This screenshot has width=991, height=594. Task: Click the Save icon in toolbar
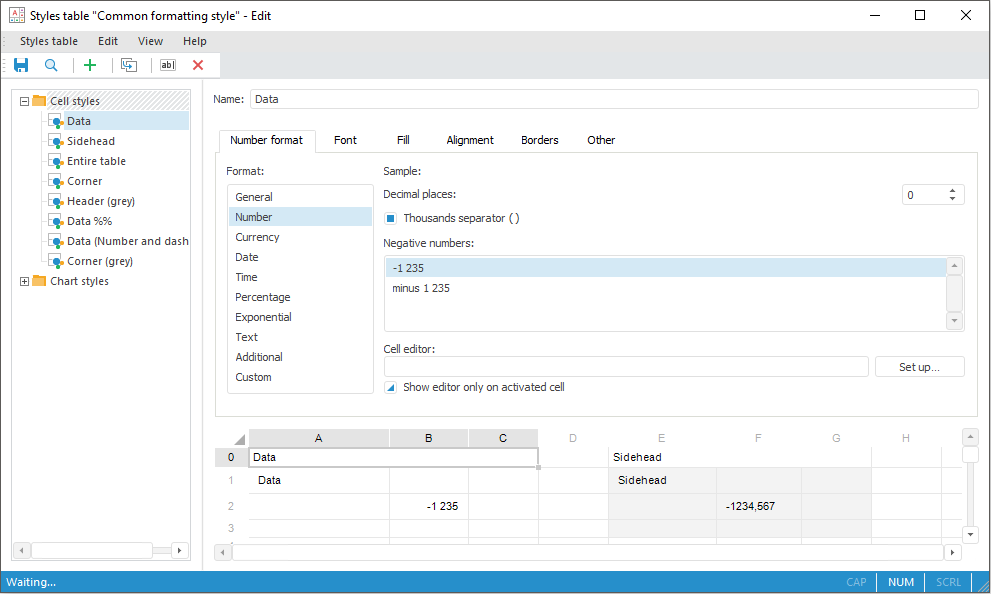pos(21,65)
